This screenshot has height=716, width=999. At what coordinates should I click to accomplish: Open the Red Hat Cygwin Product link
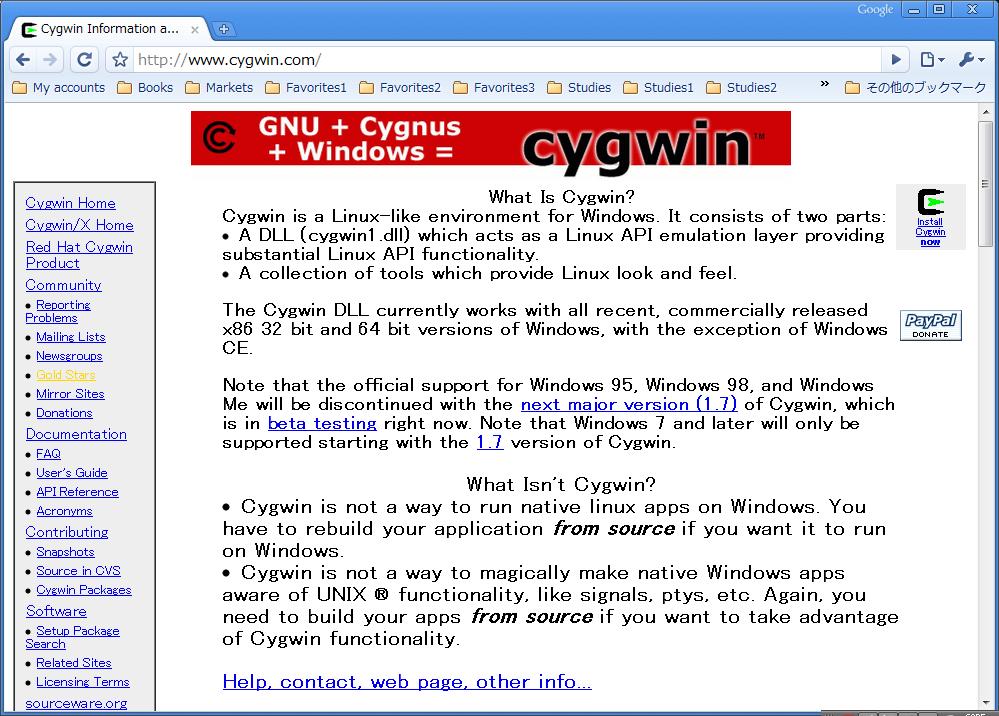coord(79,255)
